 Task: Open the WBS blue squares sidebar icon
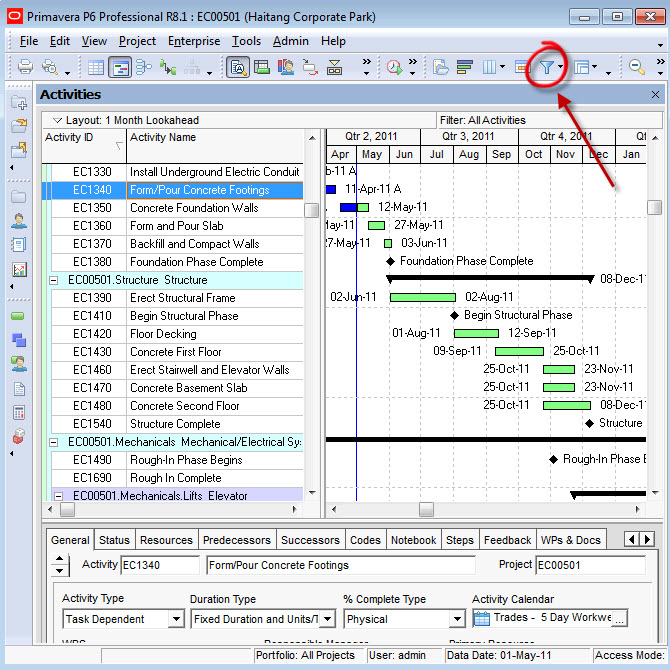pyautogui.click(x=19, y=340)
